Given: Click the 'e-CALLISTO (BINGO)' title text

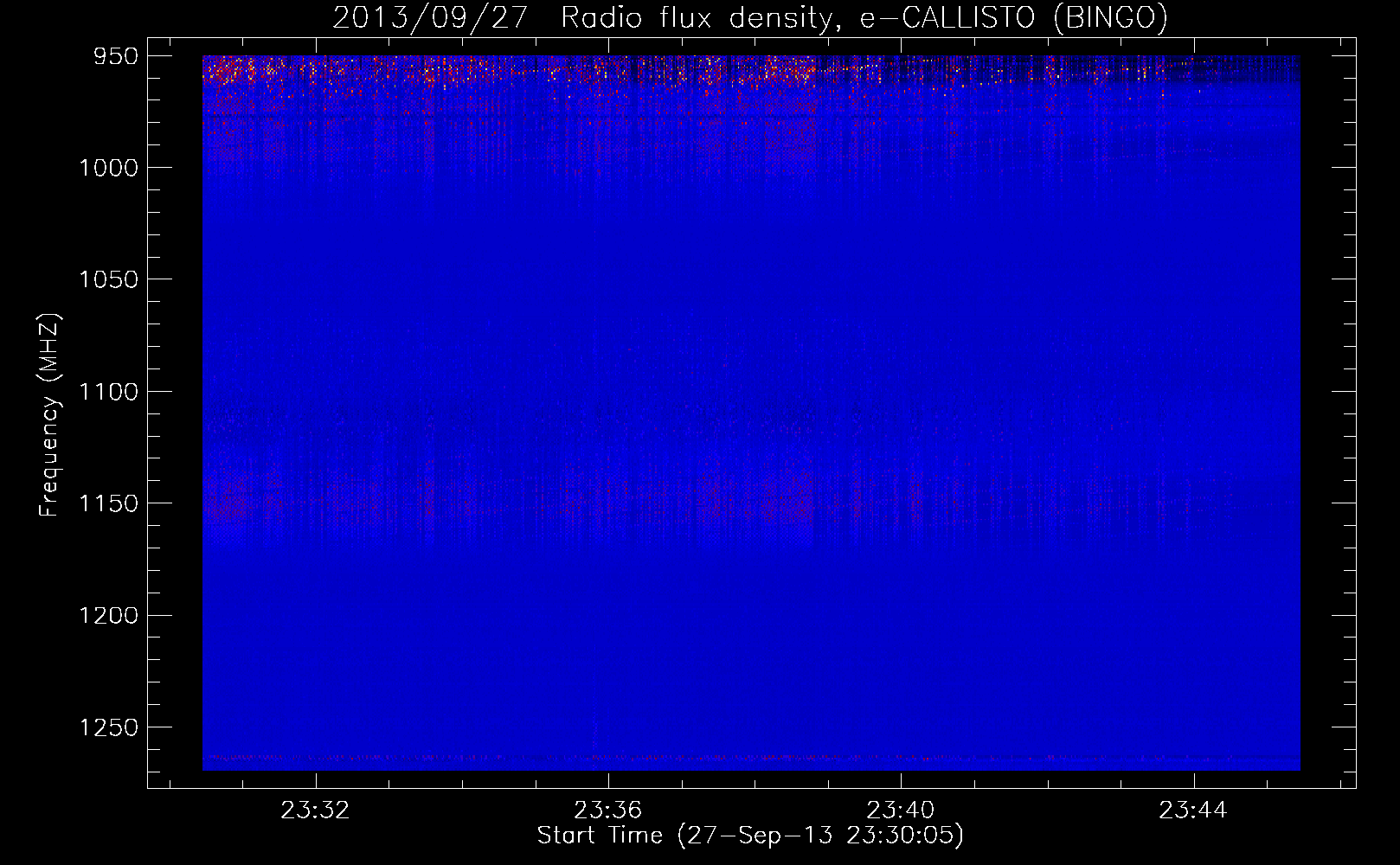Looking at the screenshot, I should click(x=1013, y=17).
